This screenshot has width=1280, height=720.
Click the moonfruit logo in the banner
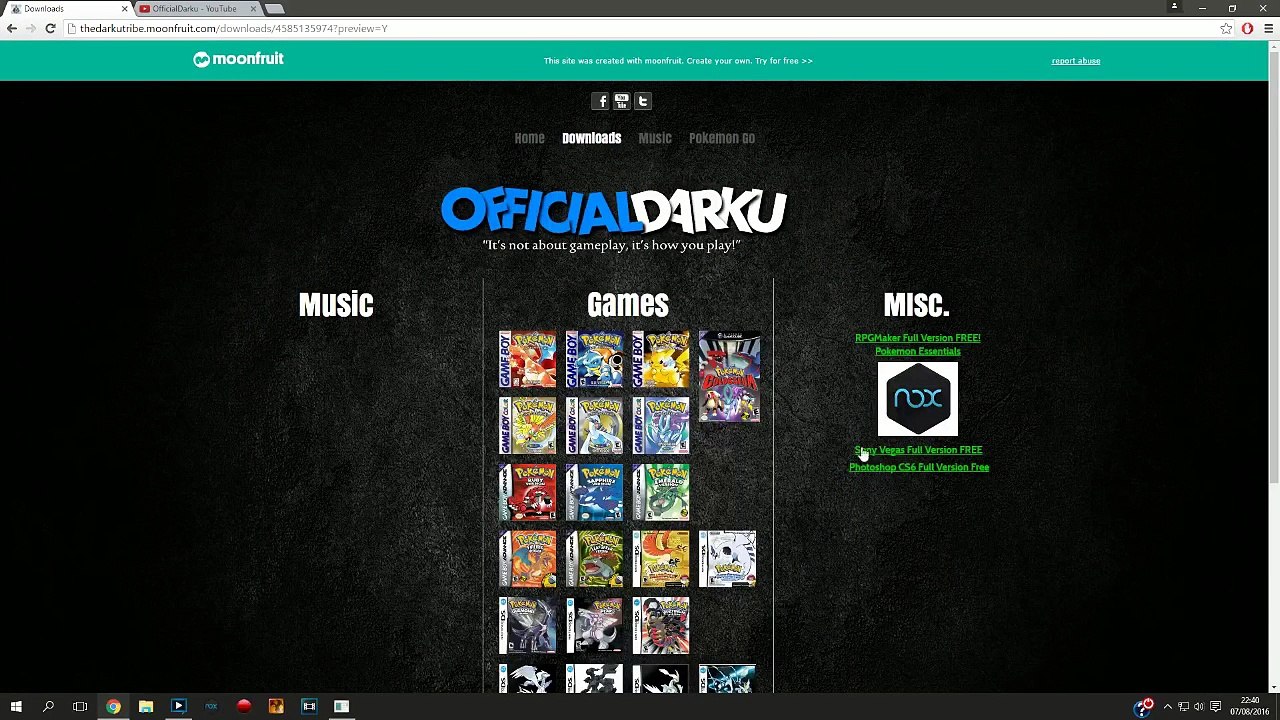(238, 60)
